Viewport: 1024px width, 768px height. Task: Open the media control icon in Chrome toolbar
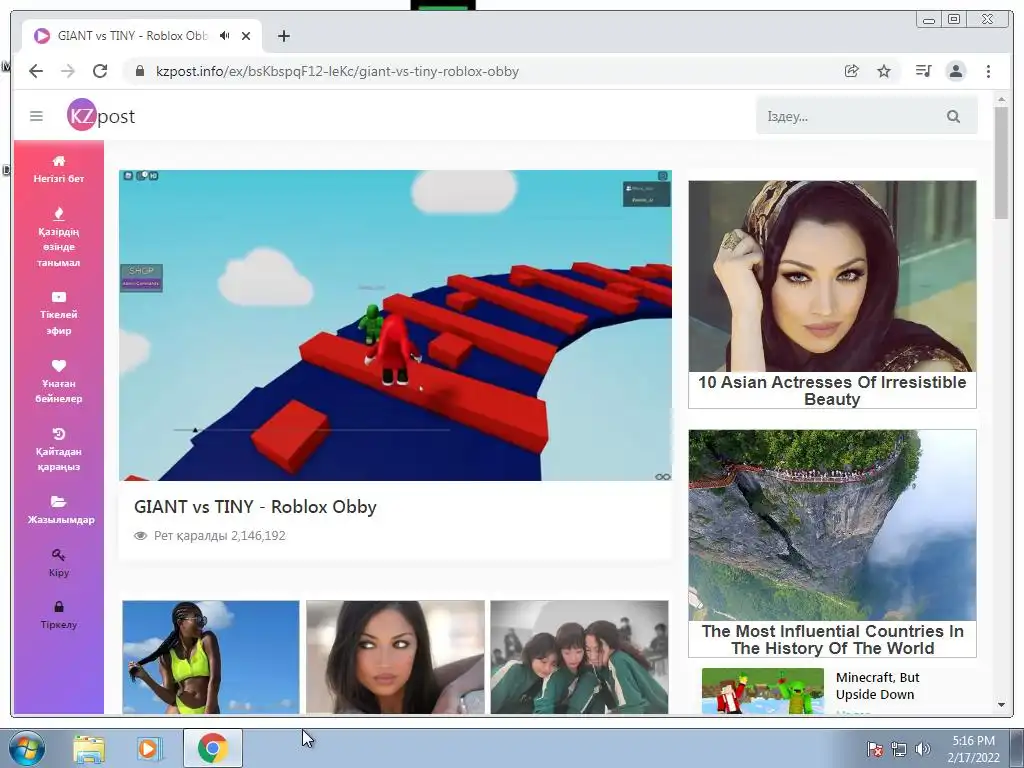pyautogui.click(x=923, y=71)
